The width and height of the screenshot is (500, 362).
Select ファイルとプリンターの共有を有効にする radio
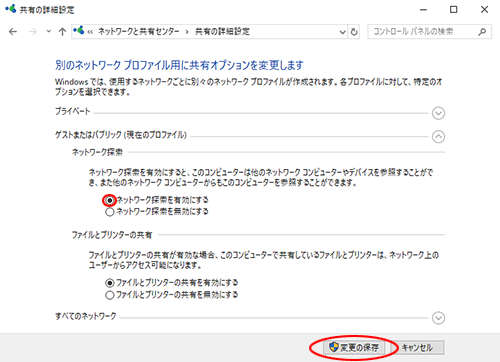110,283
